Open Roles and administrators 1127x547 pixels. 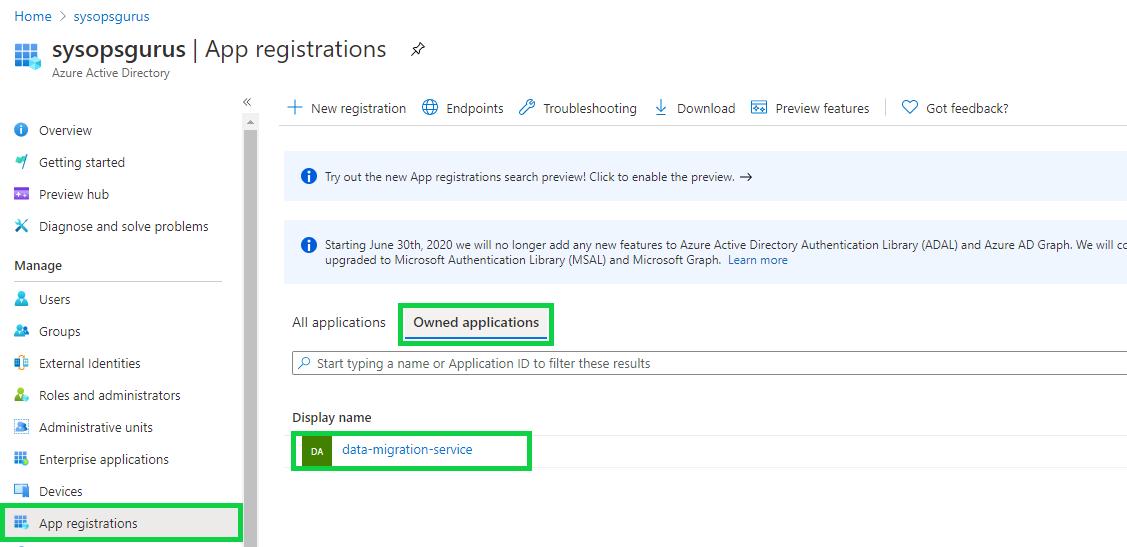[110, 395]
